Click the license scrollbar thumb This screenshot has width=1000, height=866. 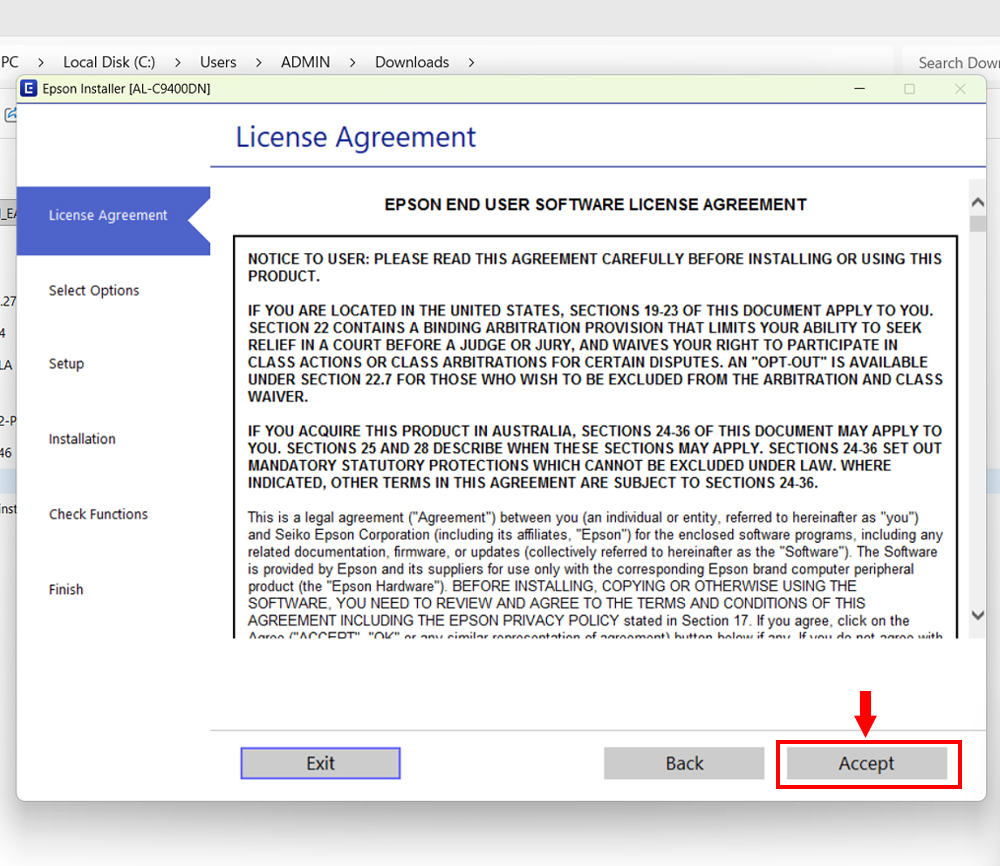pyautogui.click(x=977, y=224)
